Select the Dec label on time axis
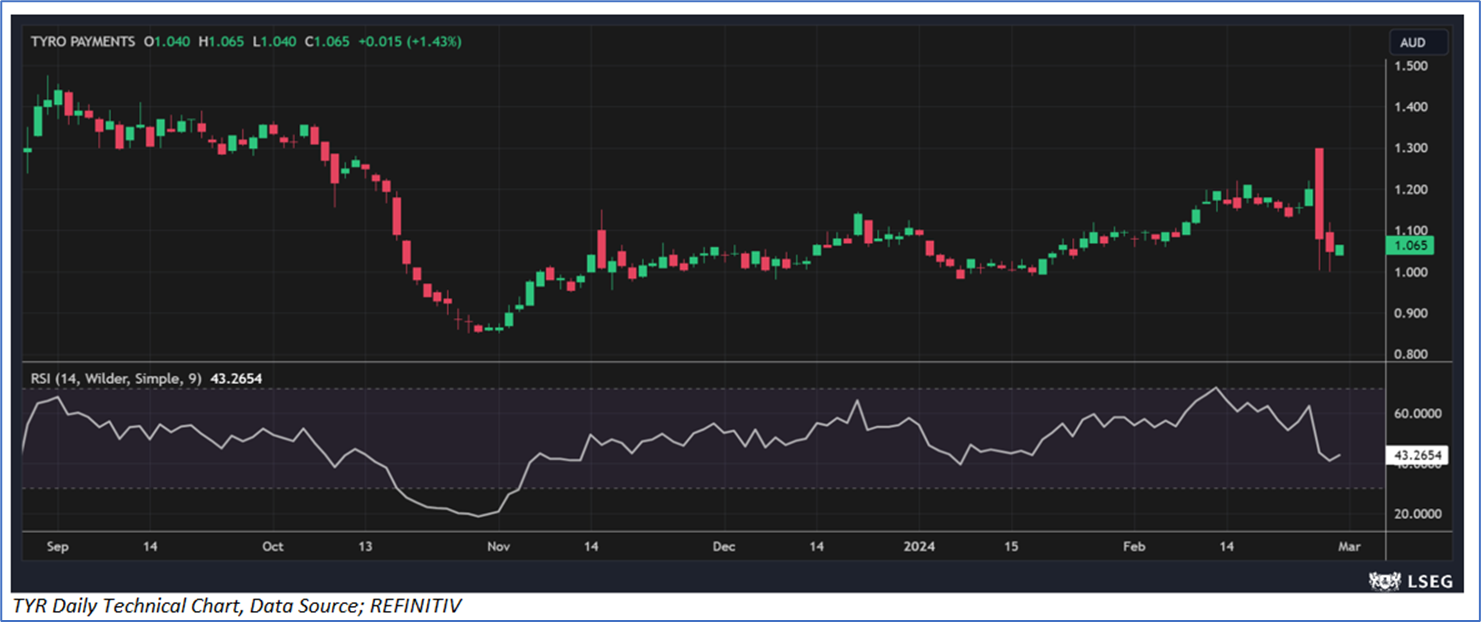Viewport: 1481px width, 622px height. coord(723,547)
